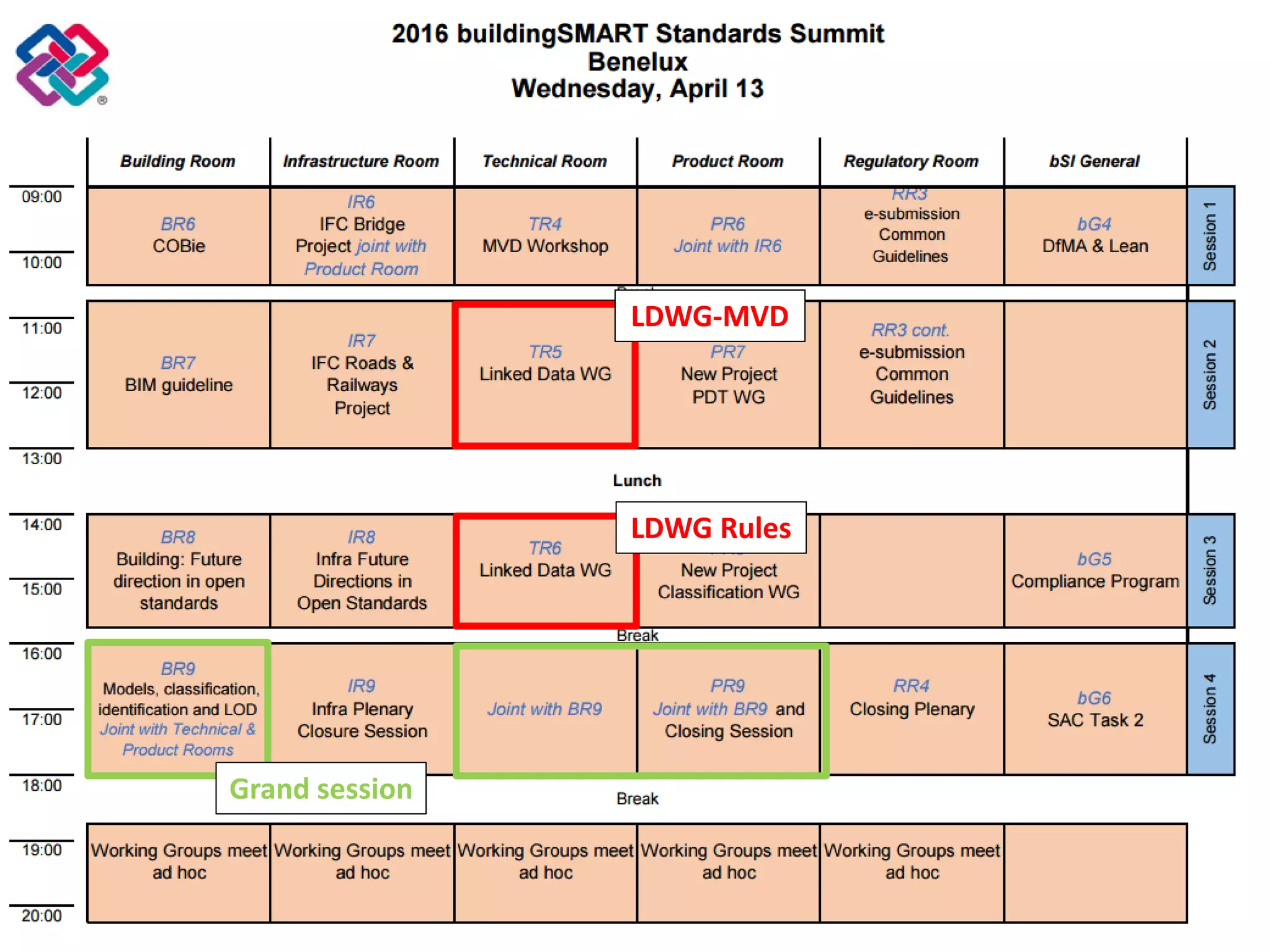Click the Session 1 blue side tab
The width and height of the screenshot is (1270, 952).
(x=1210, y=236)
